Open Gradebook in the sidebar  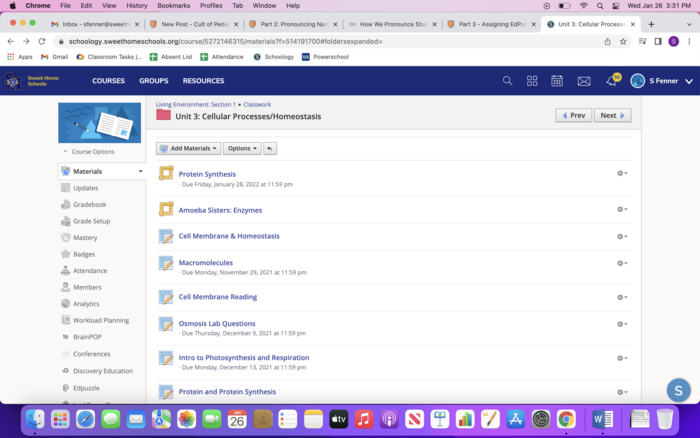89,204
